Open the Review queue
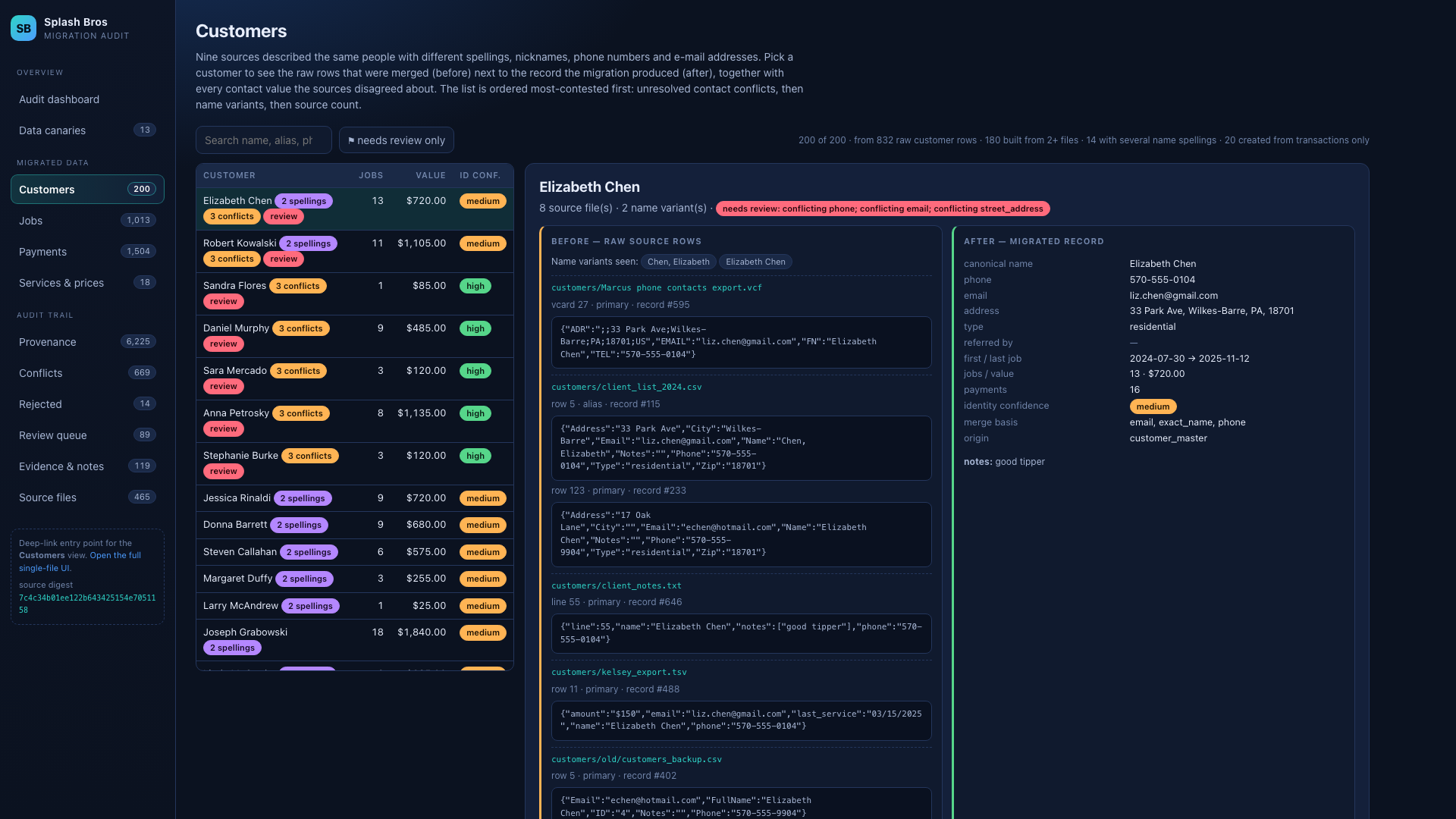This screenshot has width=1456, height=819. [x=87, y=435]
